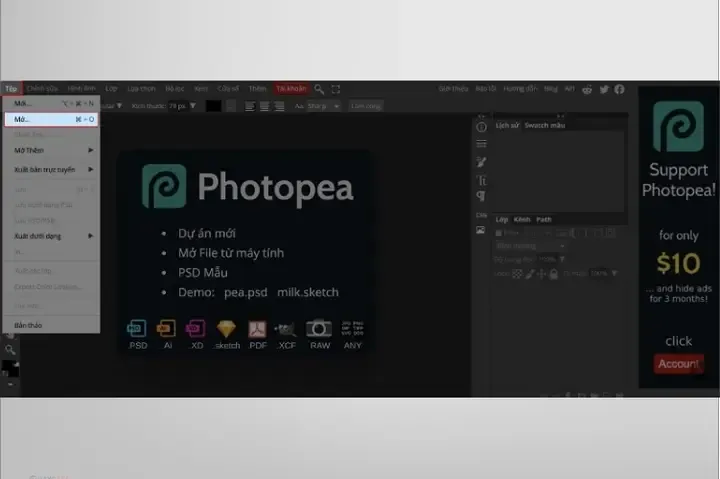Click the red 'Tài khoản' button
Screen dimensions: 720x479
(x=291, y=89)
